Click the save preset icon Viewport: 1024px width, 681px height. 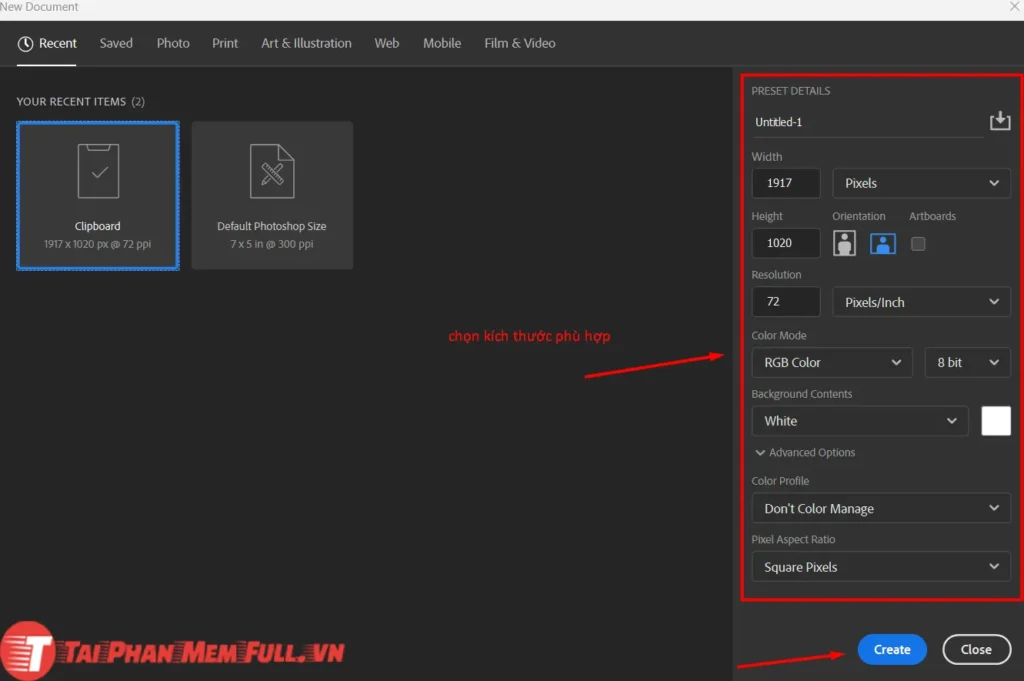click(x=999, y=120)
